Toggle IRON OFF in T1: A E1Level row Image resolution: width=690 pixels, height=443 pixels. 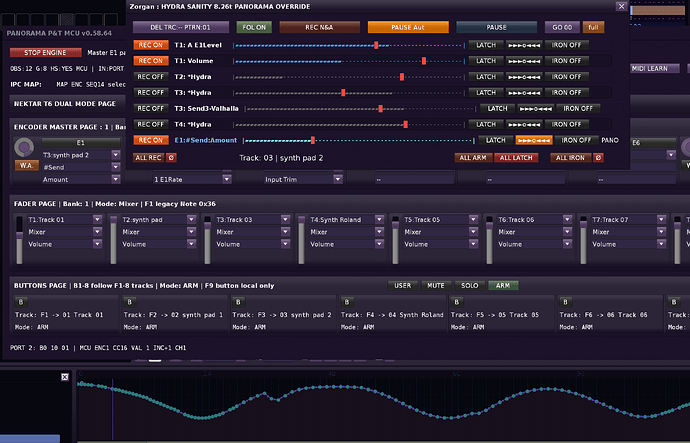[x=566, y=45]
